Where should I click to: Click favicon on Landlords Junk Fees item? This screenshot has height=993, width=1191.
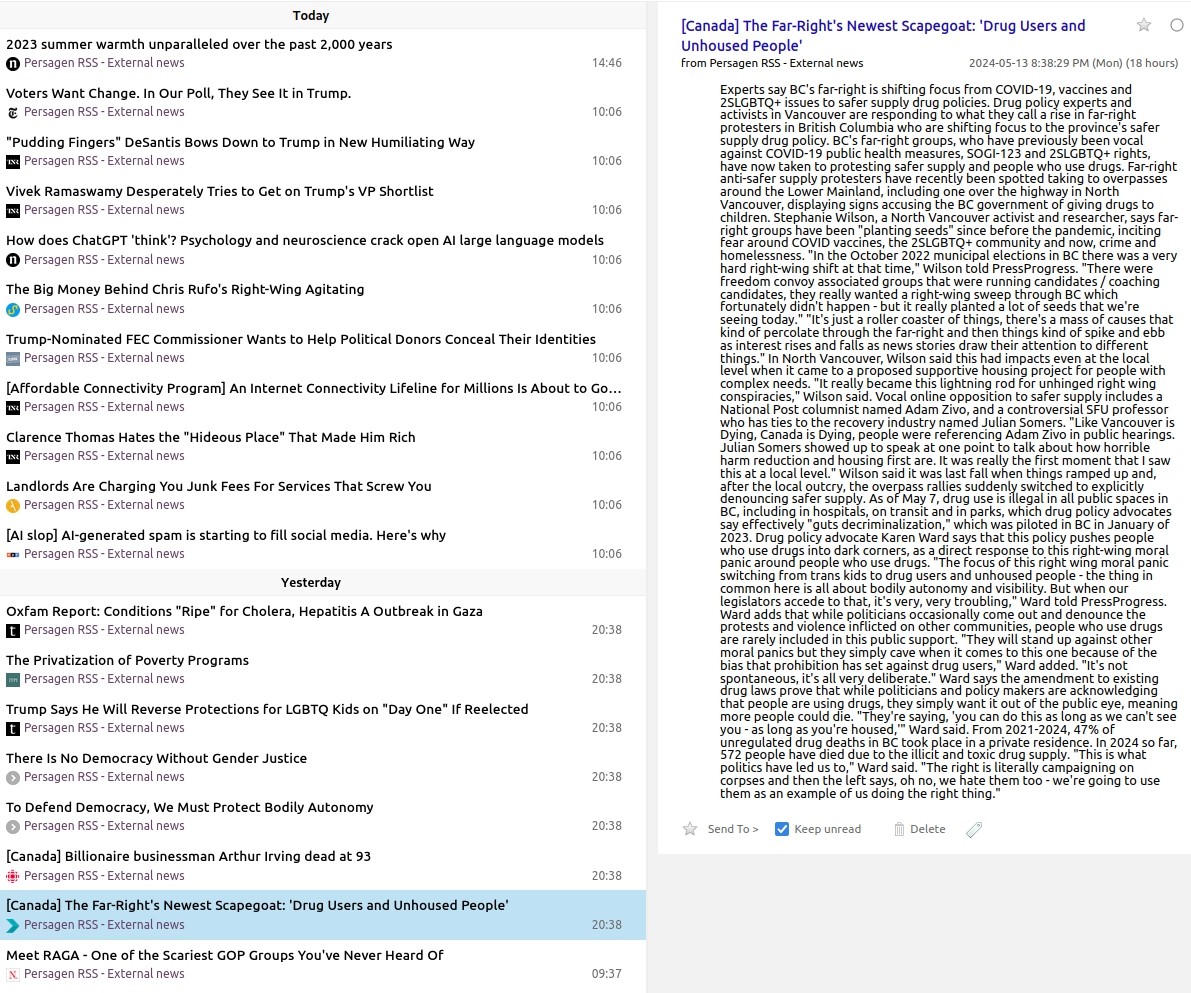13,505
